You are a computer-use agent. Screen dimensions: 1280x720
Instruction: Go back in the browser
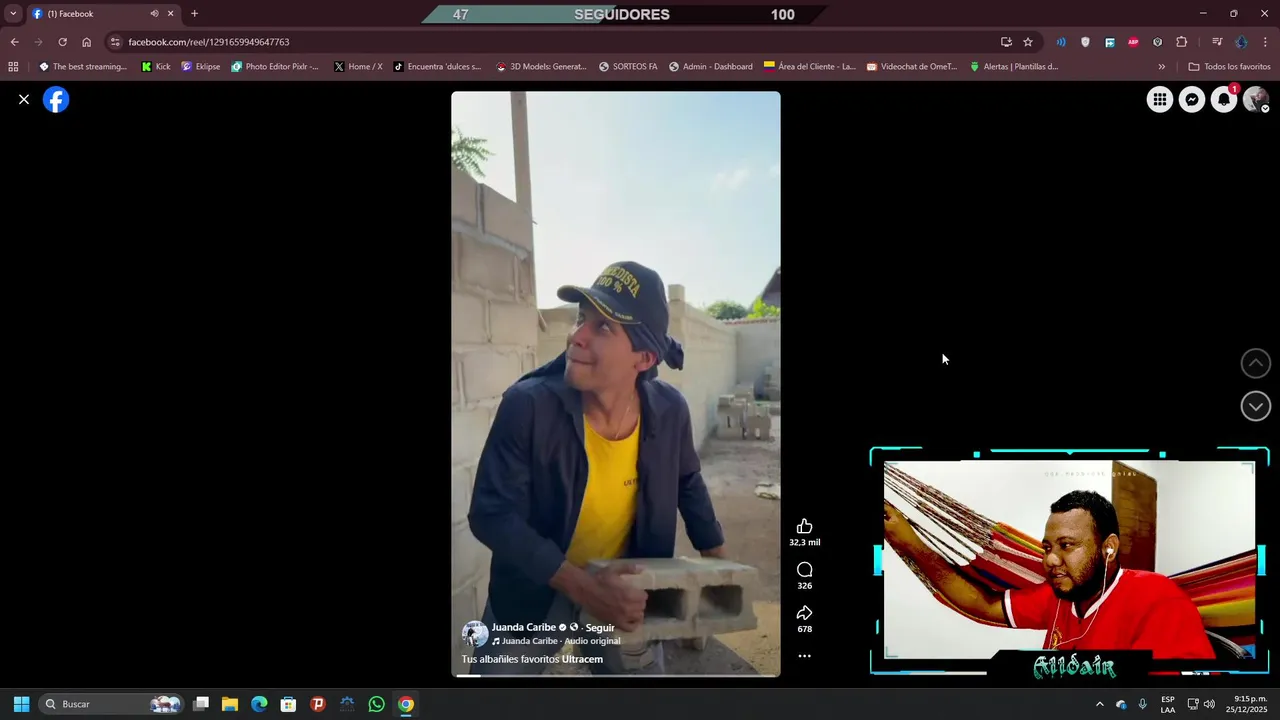coord(14,42)
